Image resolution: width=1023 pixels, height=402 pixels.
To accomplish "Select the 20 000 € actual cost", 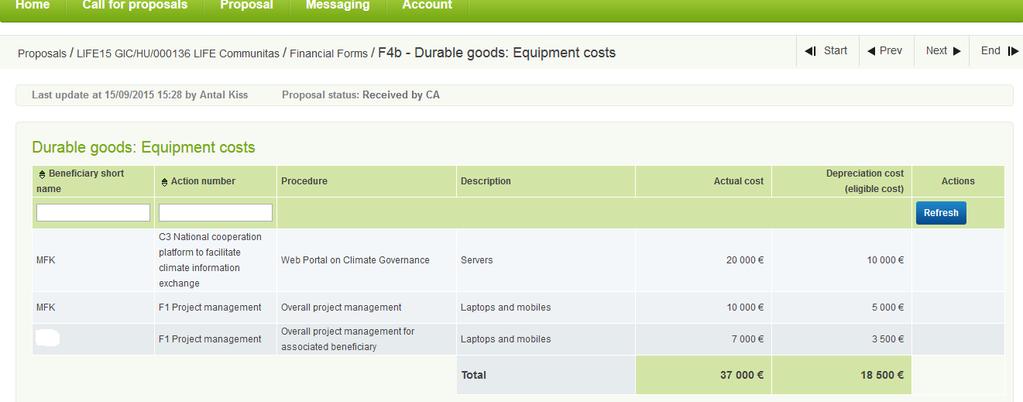I will [744, 260].
